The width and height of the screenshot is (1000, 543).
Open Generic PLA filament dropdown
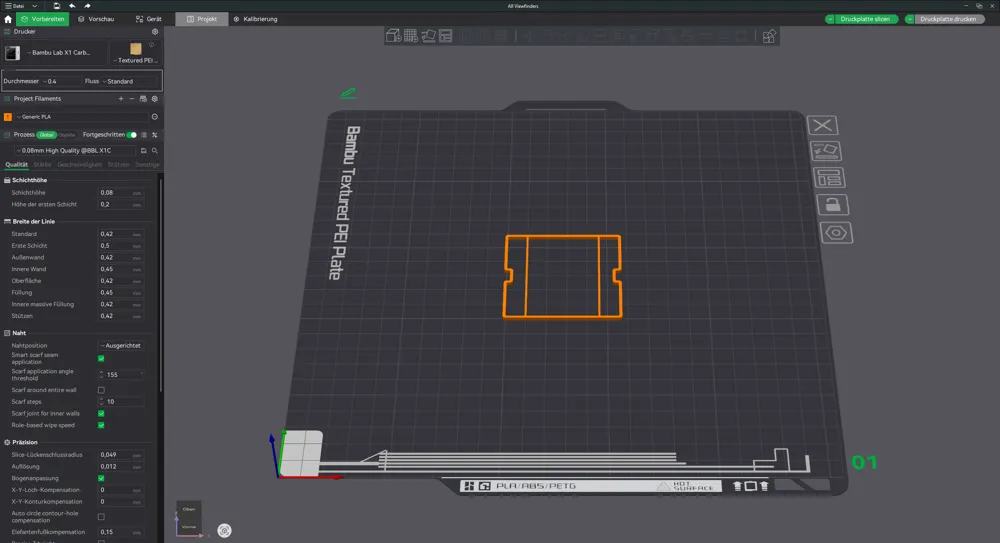coord(82,117)
